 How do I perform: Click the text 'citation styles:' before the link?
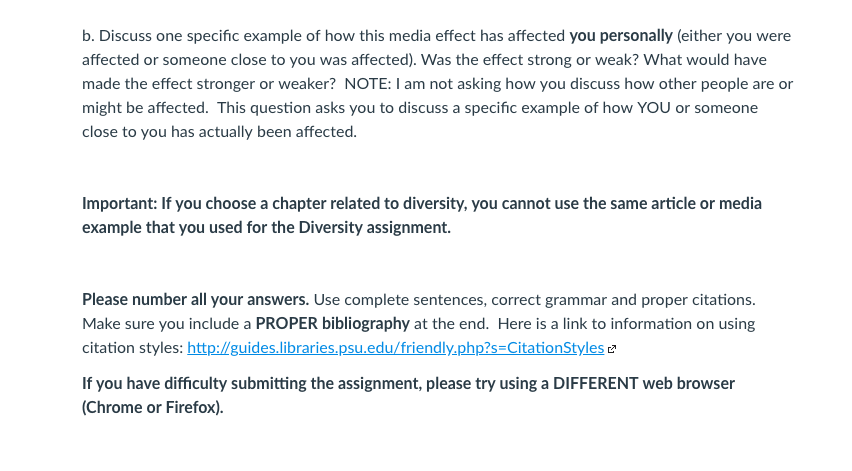(x=133, y=348)
